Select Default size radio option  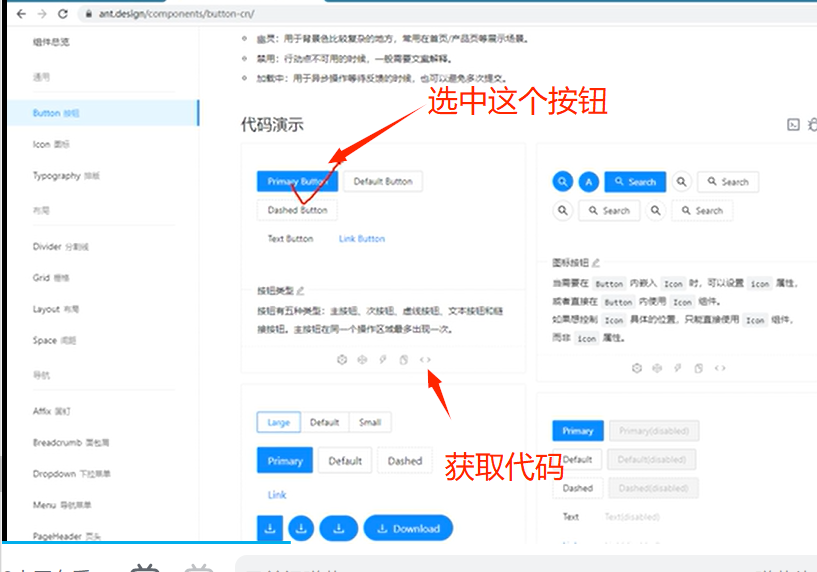pos(325,422)
